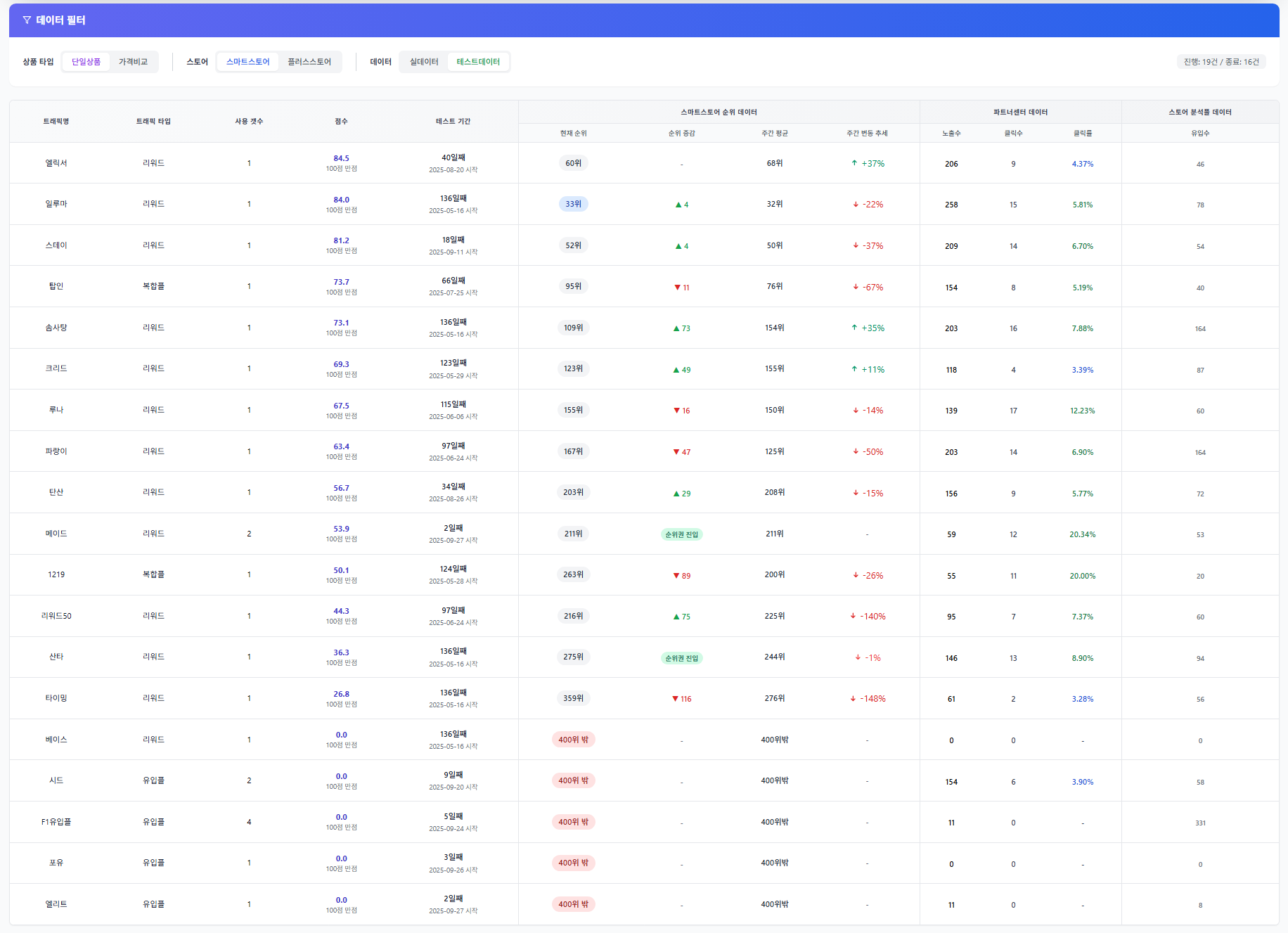The width and height of the screenshot is (1288, 933).
Task: Click the 263위 rank badge
Action: pos(574,574)
